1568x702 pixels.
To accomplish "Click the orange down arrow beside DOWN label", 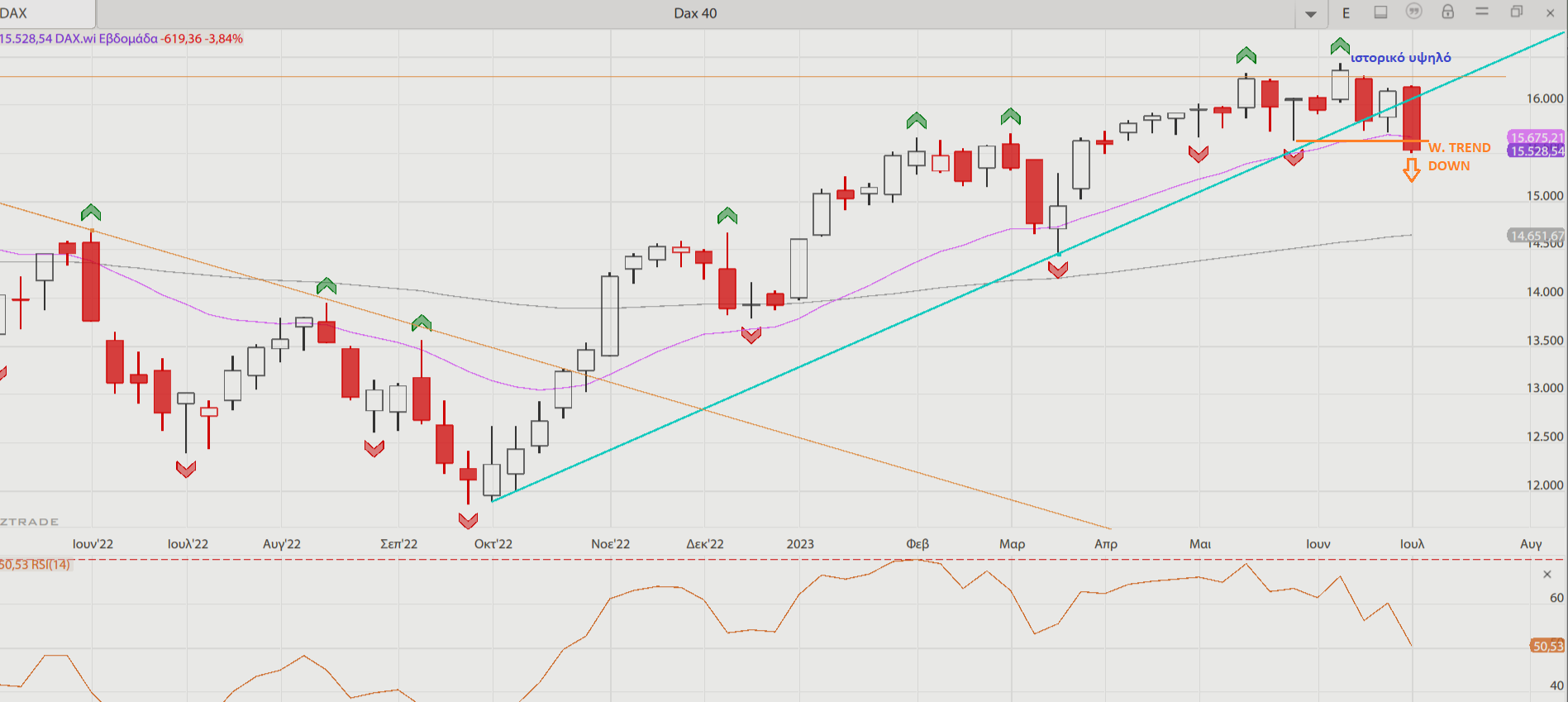I will click(x=1412, y=170).
